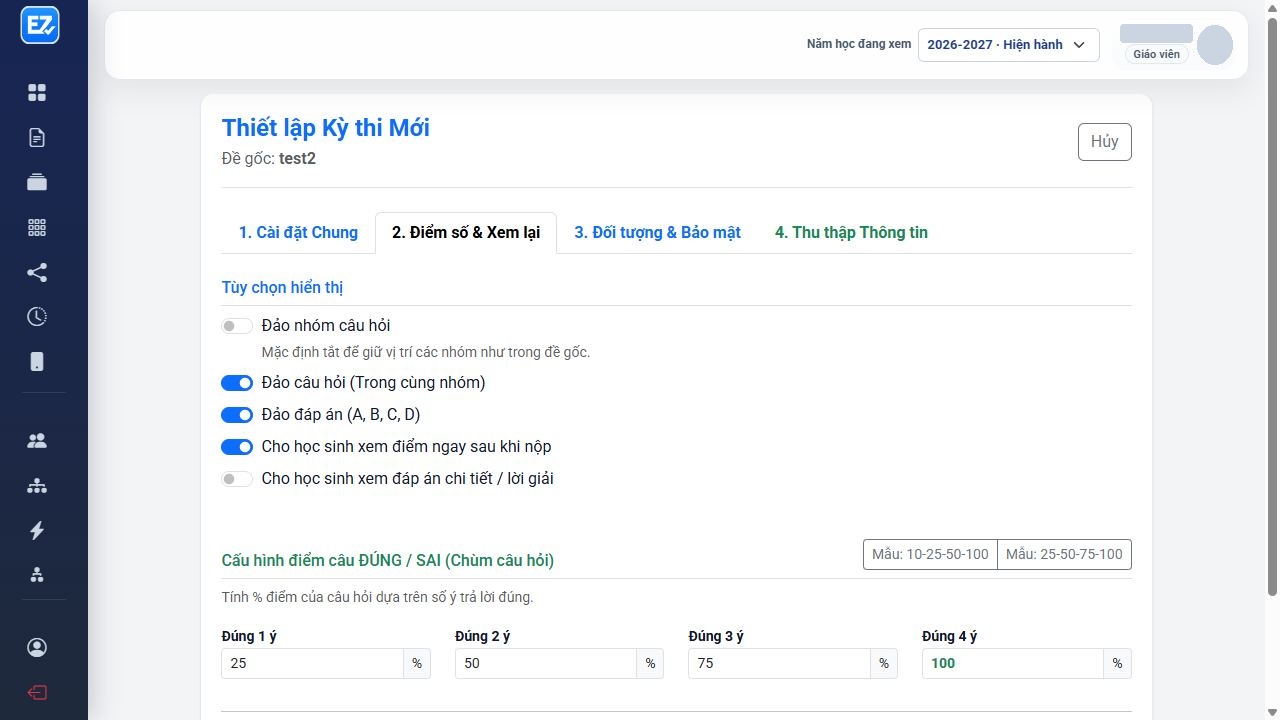Viewport: 1280px width, 720px height.
Task: Click the user avatar at top right
Action: tap(1214, 45)
